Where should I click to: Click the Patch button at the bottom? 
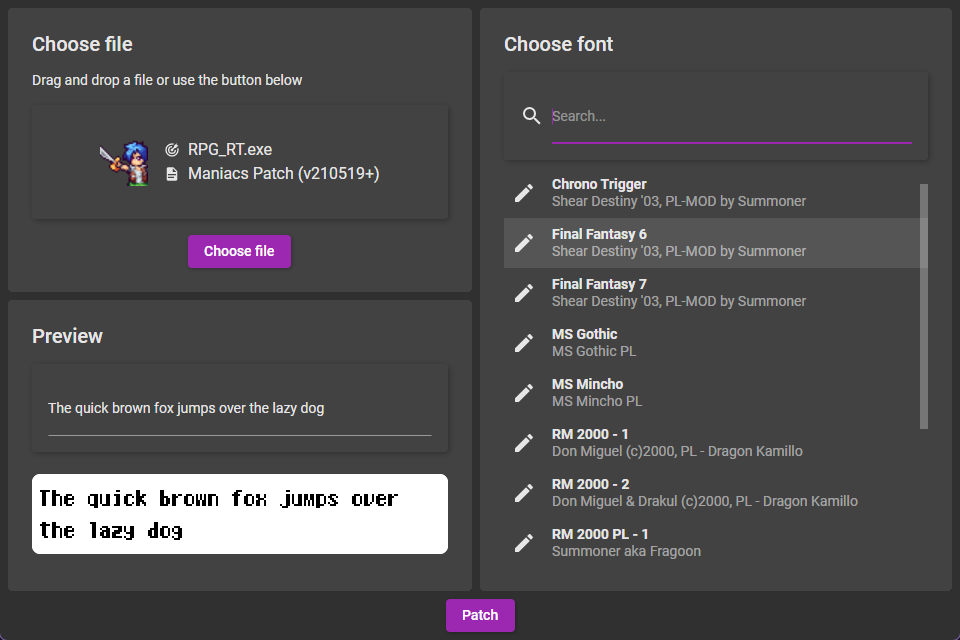click(480, 615)
